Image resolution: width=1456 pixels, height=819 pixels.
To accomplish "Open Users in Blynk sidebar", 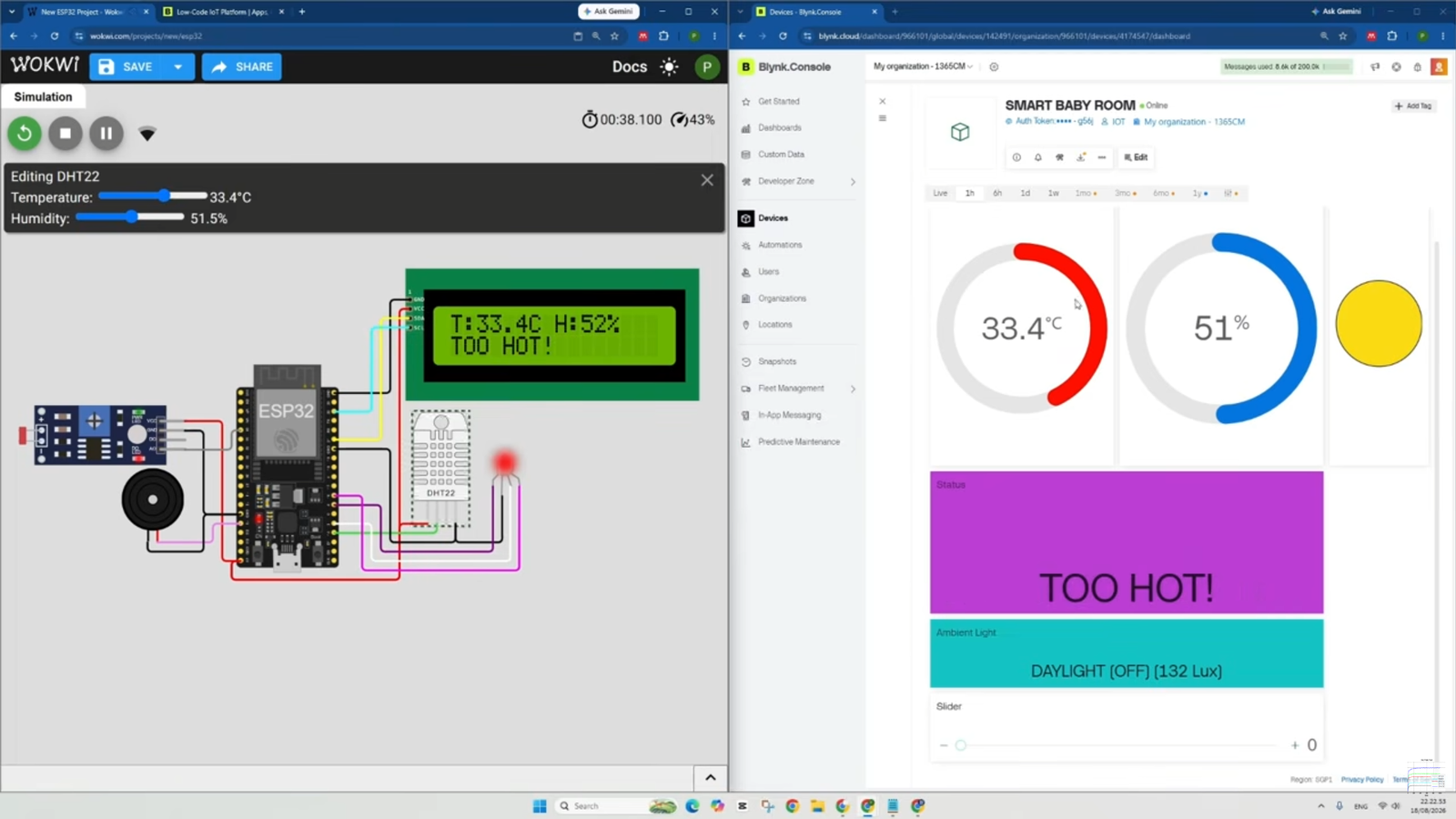I will tap(768, 271).
